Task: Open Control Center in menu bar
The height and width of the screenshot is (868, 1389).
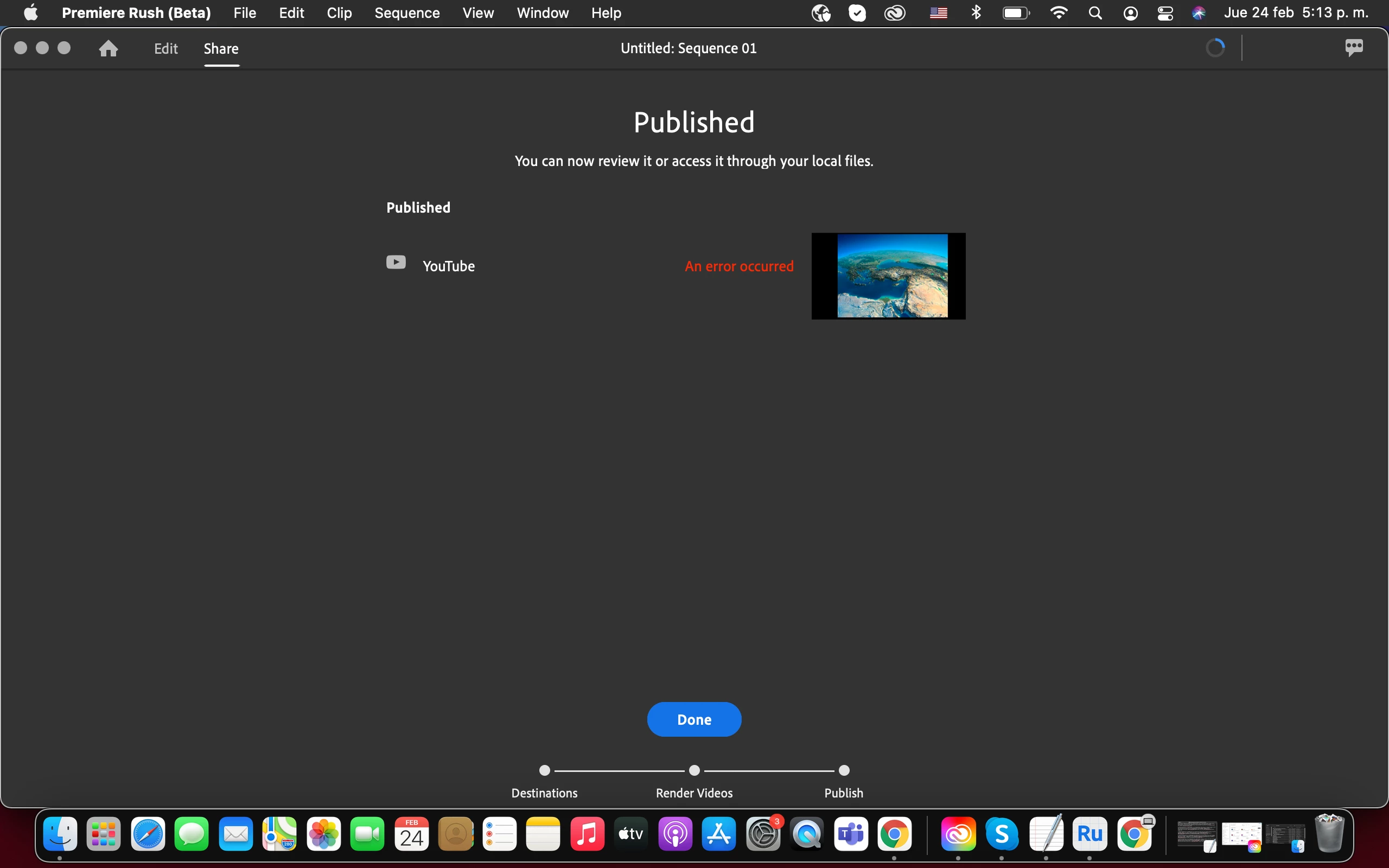Action: click(1164, 12)
